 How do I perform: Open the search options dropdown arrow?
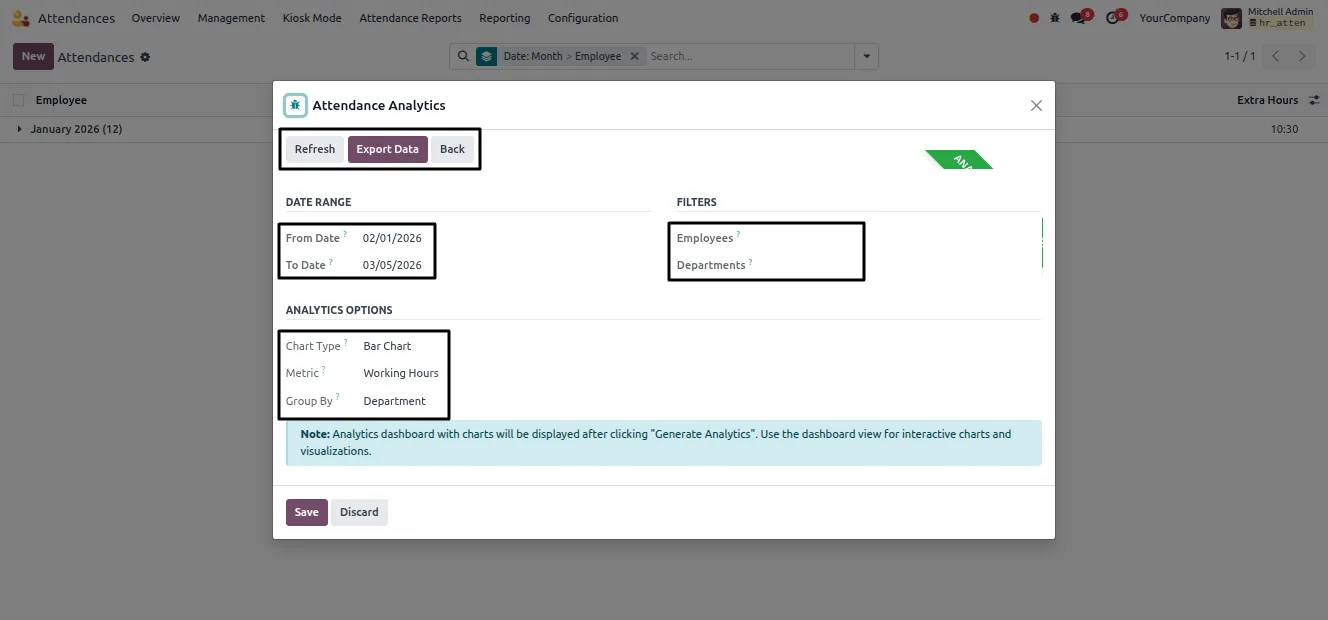(x=866, y=56)
